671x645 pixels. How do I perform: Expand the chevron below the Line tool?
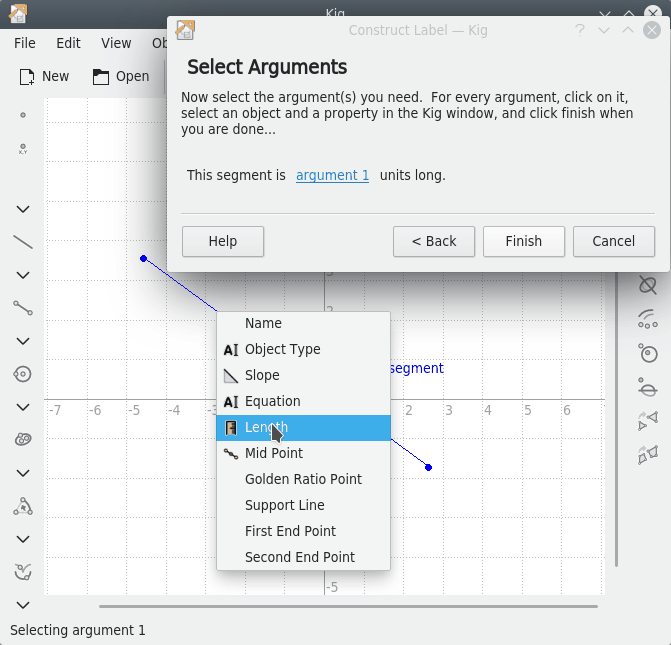[23, 275]
